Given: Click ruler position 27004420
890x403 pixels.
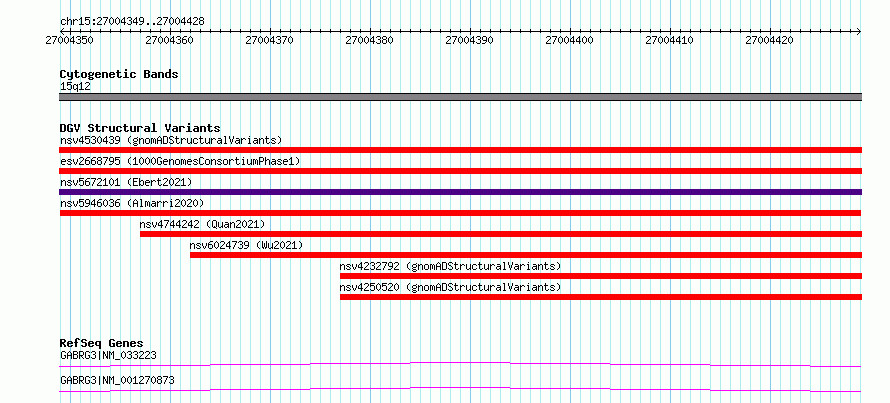Looking at the screenshot, I should (x=769, y=41).
